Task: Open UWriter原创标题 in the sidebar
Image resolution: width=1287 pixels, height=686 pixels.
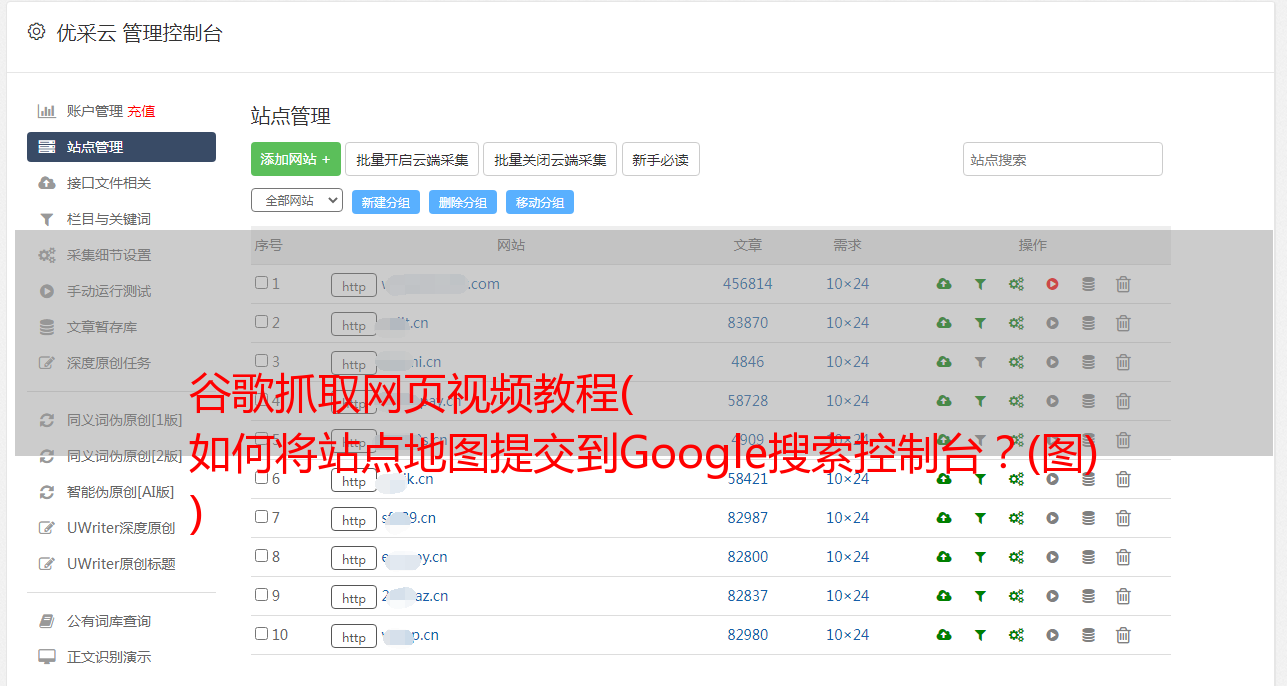Action: point(121,564)
